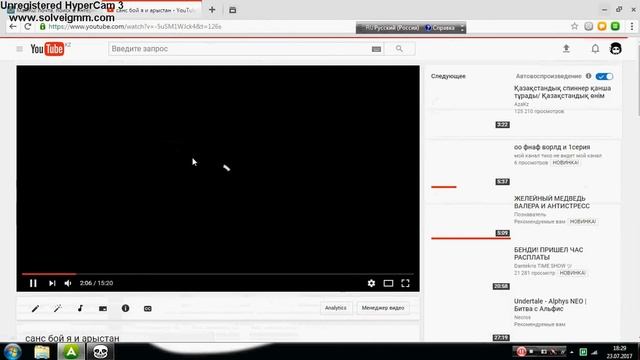The image size is (640, 360).
Task: Open Менеджер видео button
Action: click(x=383, y=308)
